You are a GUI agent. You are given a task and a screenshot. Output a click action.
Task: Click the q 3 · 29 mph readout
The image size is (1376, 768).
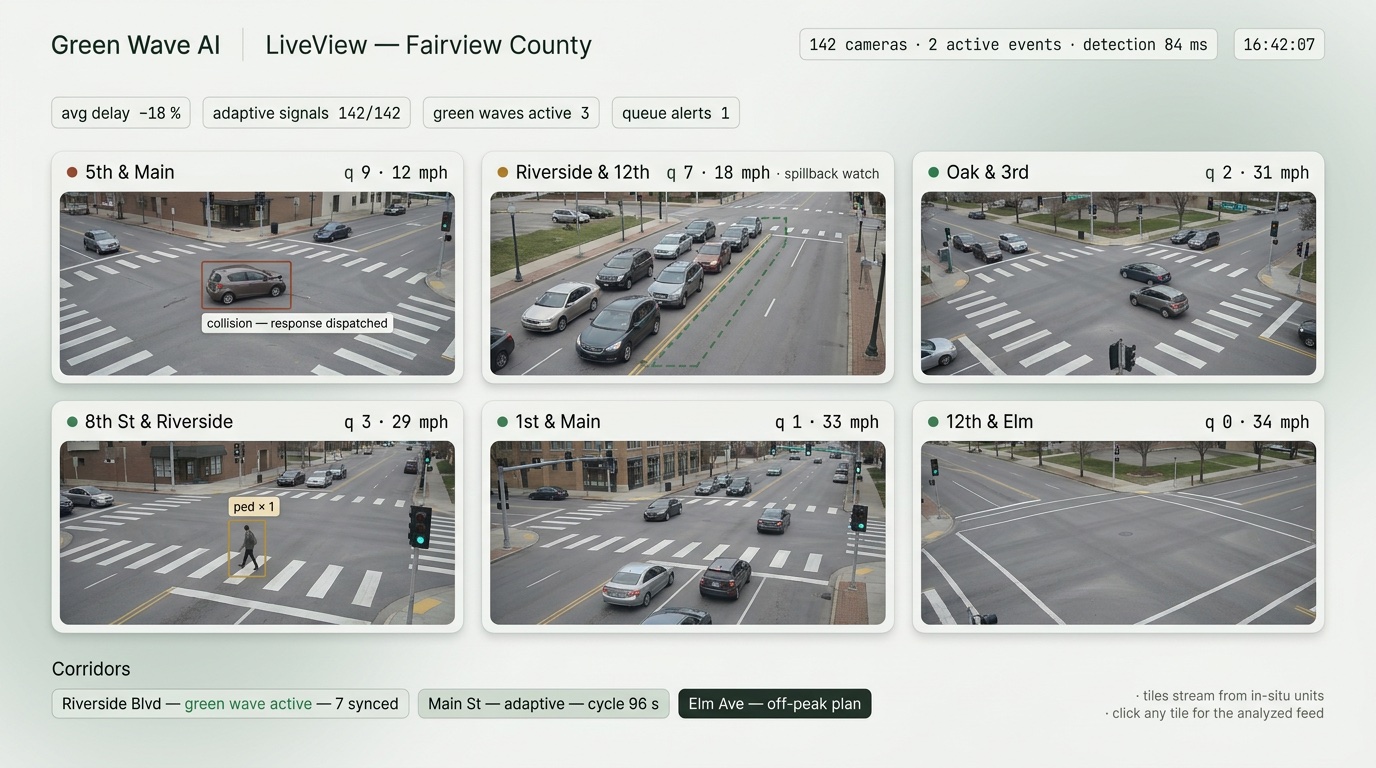(x=396, y=423)
